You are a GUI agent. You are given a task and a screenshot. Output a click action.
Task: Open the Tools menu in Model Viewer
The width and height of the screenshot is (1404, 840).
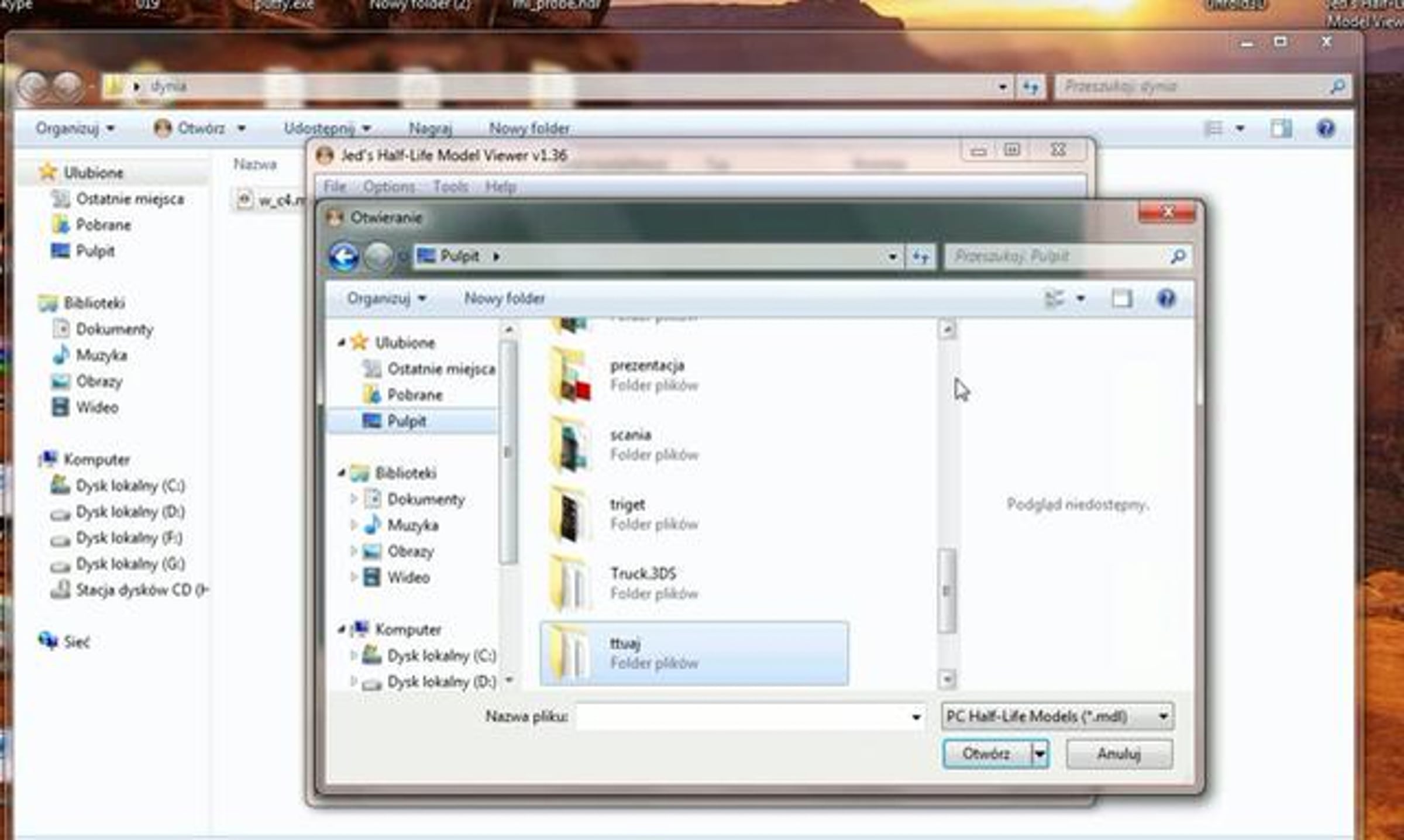450,187
